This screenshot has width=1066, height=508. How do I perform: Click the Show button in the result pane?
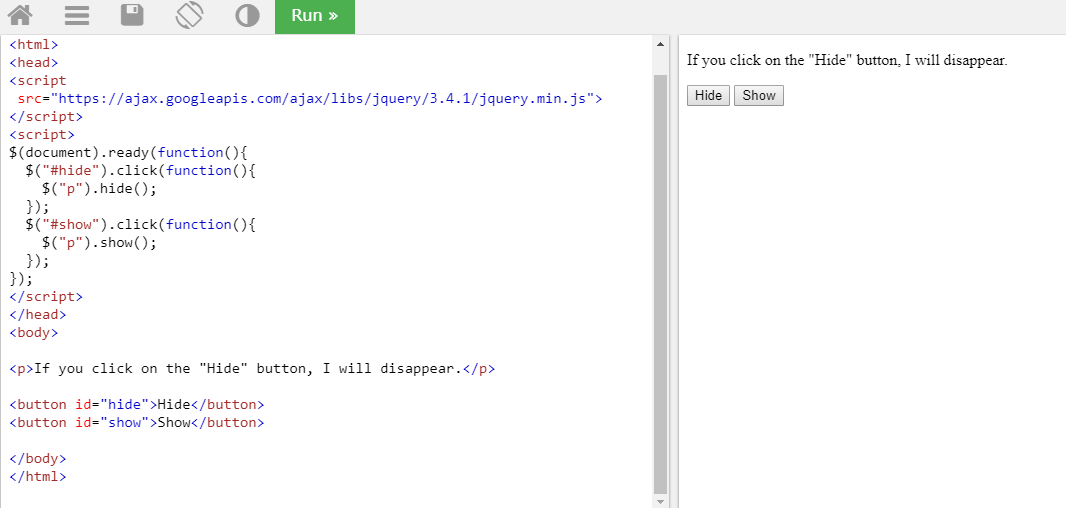point(759,95)
